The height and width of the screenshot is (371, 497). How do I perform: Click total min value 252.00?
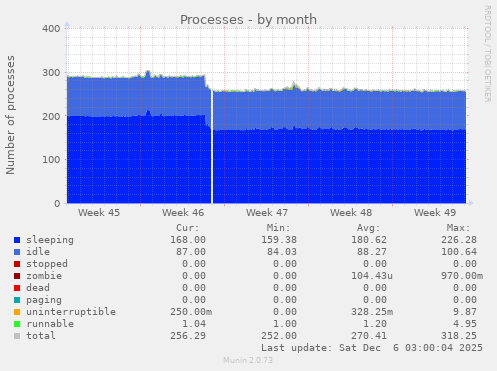tap(279, 336)
